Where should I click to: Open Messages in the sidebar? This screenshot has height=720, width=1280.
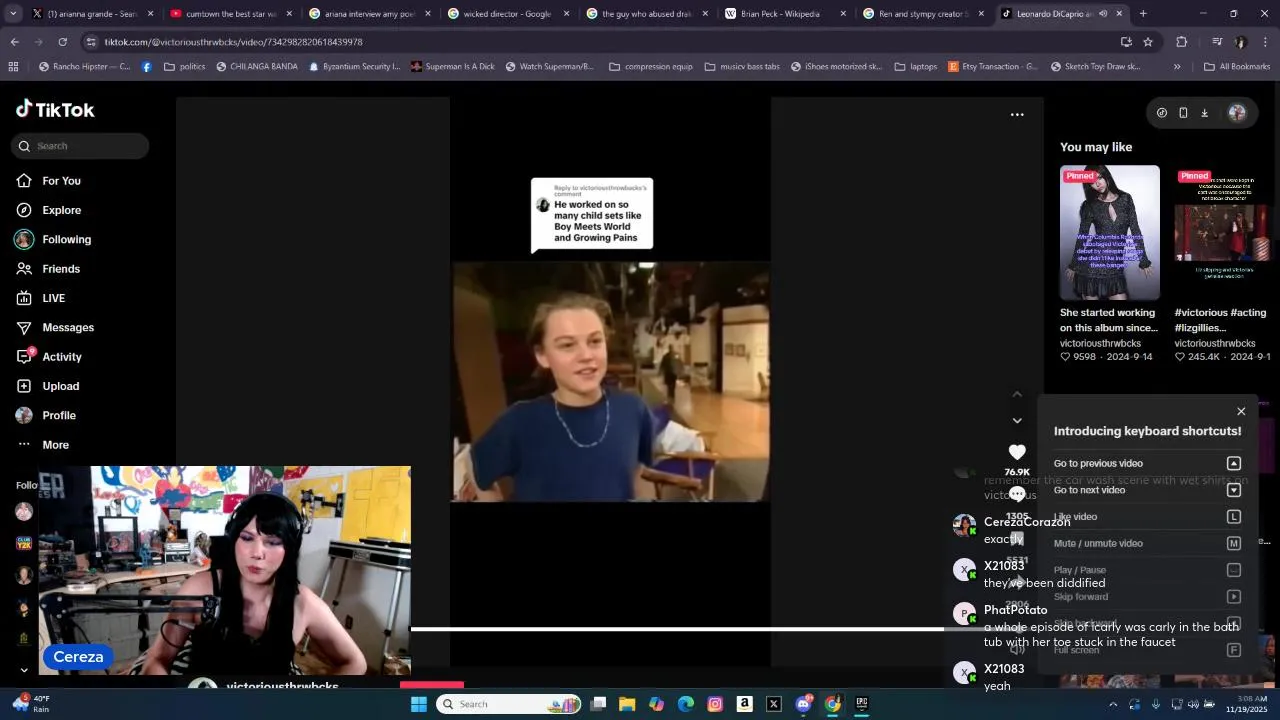(x=68, y=328)
